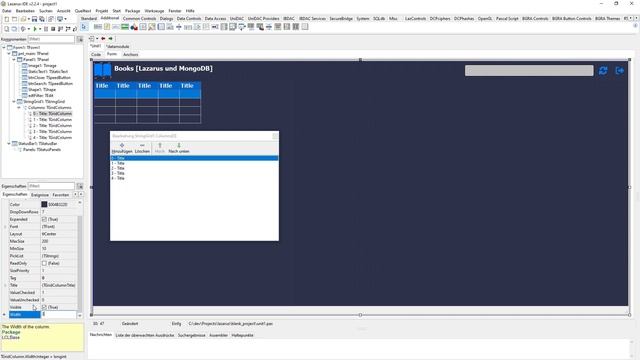Collapse the Columns: TGridColumns tree node
640x360 pixels.
point(19,108)
